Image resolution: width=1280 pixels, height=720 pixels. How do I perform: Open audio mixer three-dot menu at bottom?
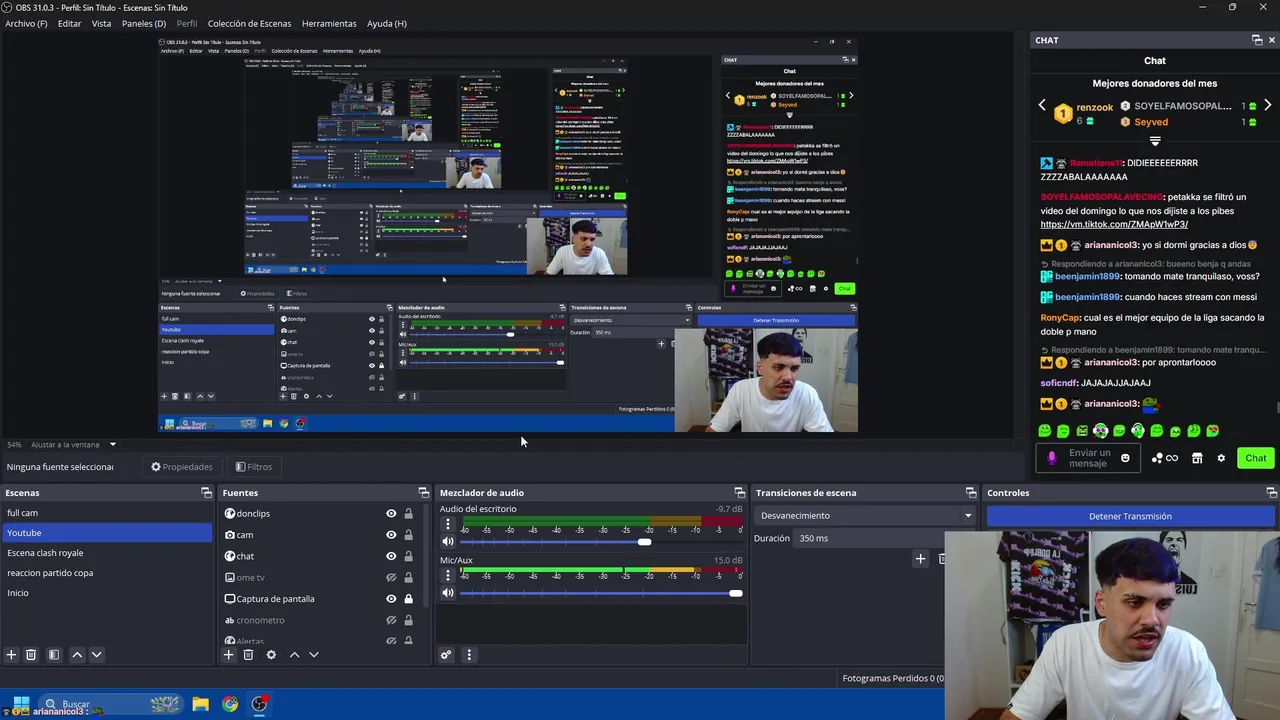tap(469, 655)
